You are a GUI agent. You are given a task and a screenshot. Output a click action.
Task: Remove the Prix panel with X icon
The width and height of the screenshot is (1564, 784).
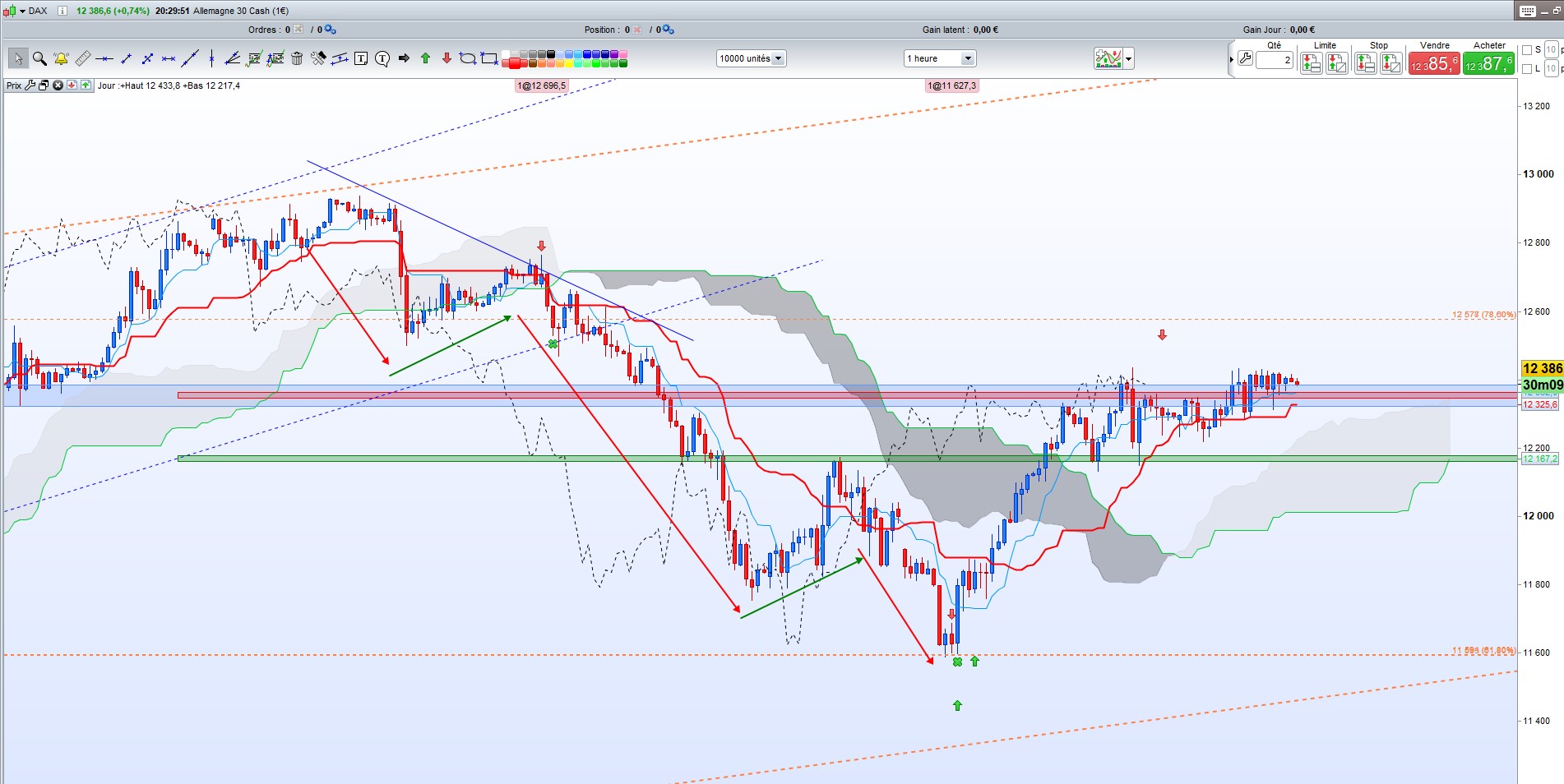[x=58, y=85]
